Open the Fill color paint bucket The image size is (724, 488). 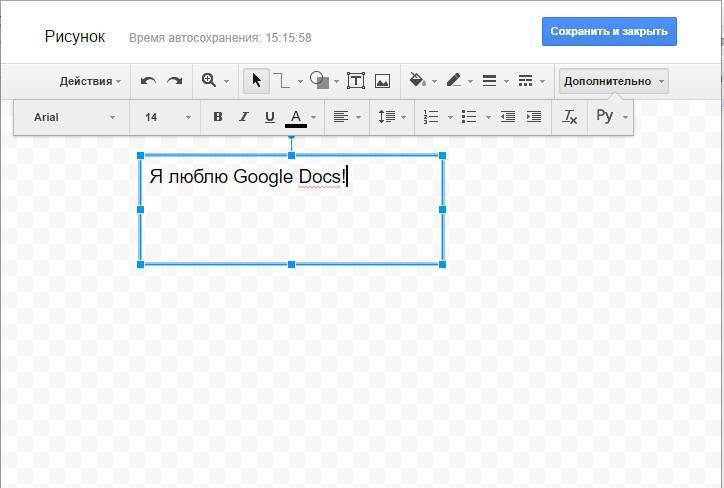point(417,80)
